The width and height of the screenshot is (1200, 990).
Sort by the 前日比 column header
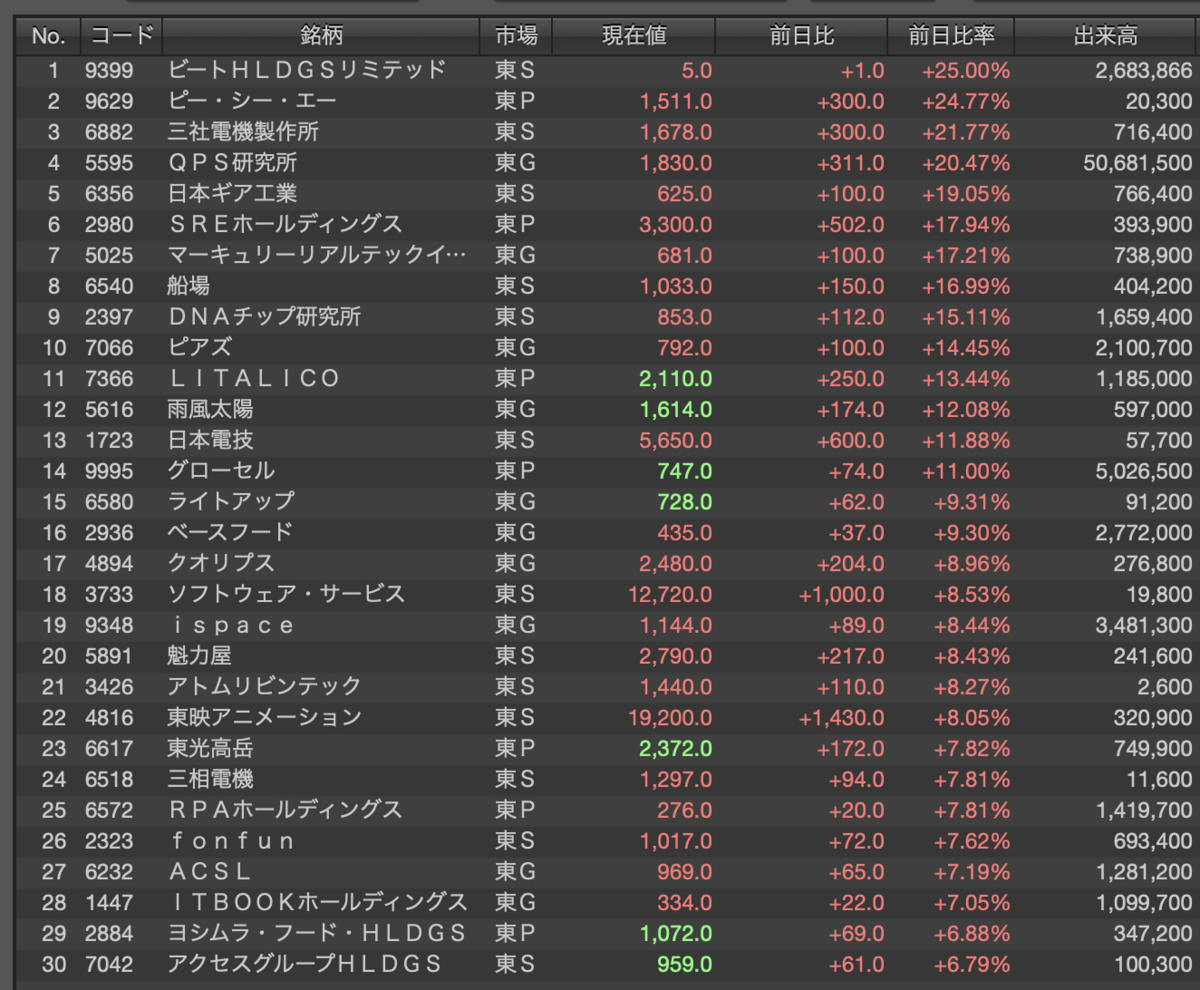click(x=802, y=37)
